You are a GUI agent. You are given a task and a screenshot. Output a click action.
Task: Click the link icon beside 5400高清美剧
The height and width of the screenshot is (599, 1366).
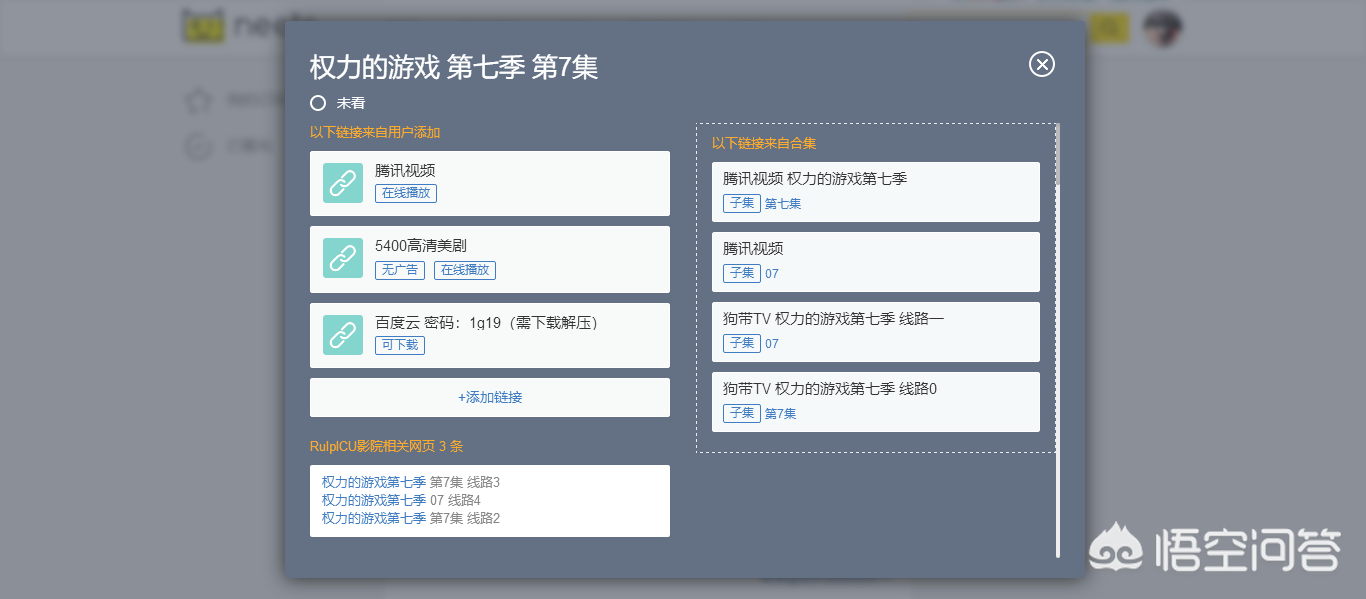pos(343,258)
